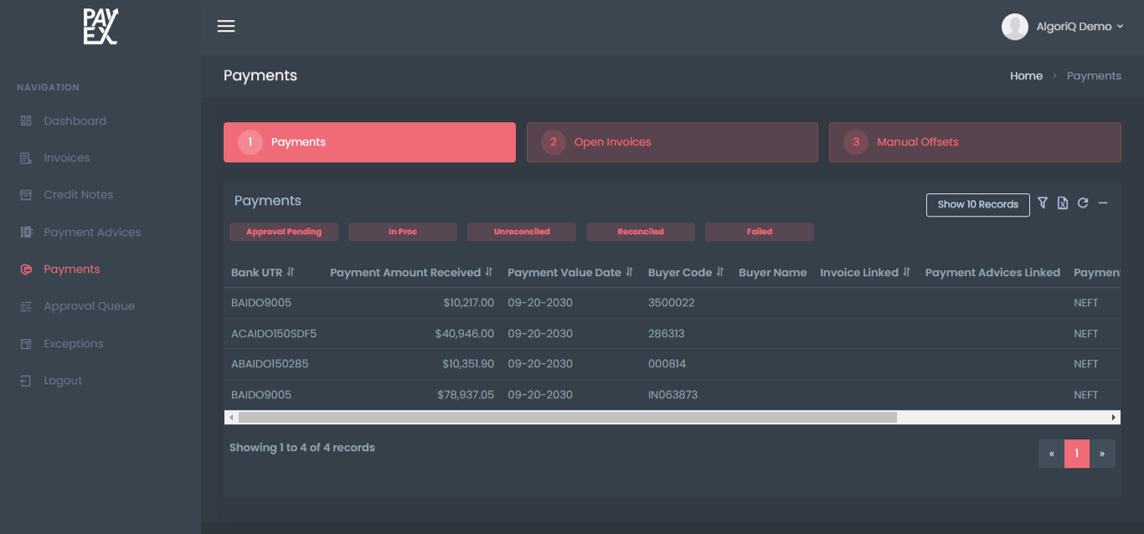The height and width of the screenshot is (534, 1144).
Task: Sort by Bank UTR column arrows
Action: click(x=290, y=272)
